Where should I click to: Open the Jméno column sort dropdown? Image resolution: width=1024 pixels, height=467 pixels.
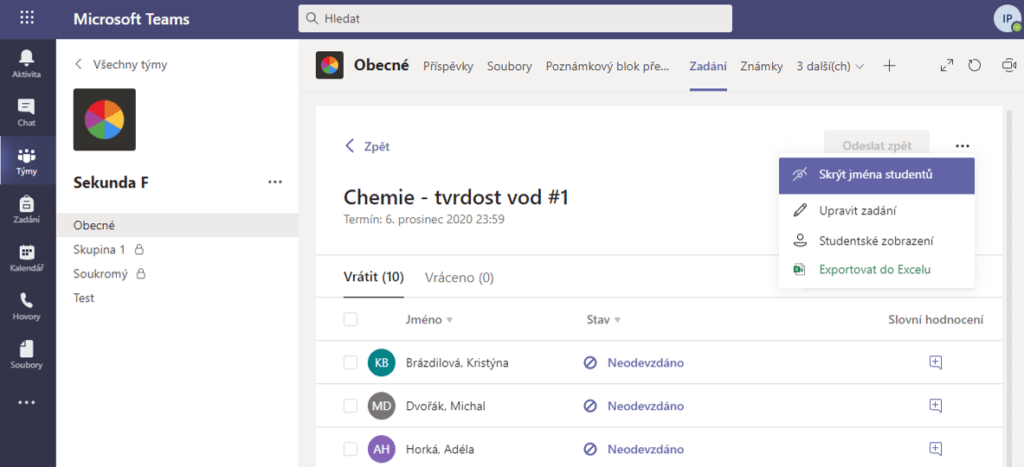tap(449, 320)
